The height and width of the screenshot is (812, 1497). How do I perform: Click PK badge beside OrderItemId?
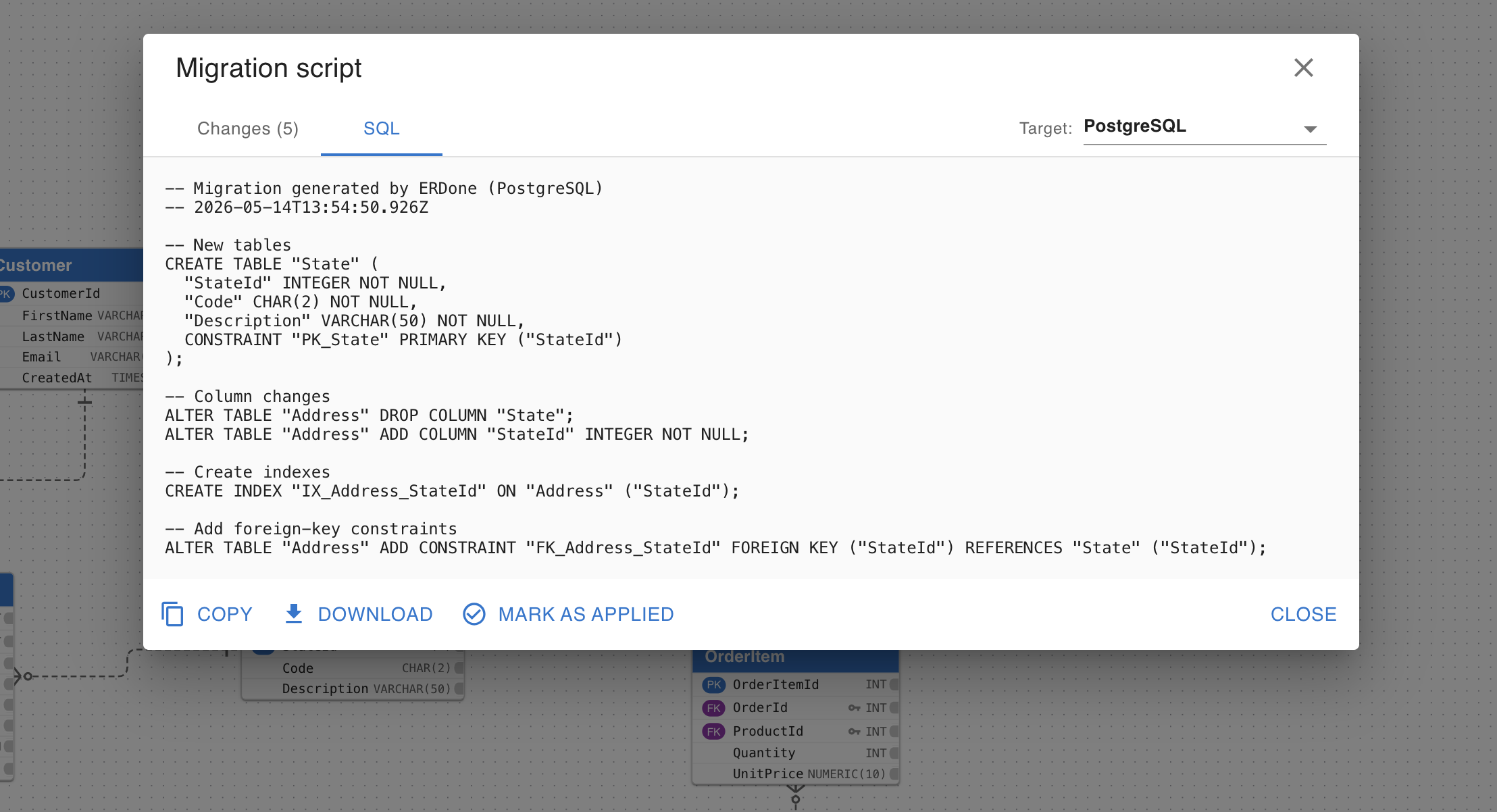click(x=714, y=684)
